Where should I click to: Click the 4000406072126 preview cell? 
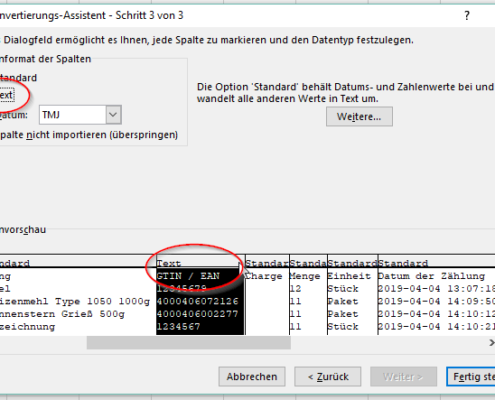click(198, 301)
